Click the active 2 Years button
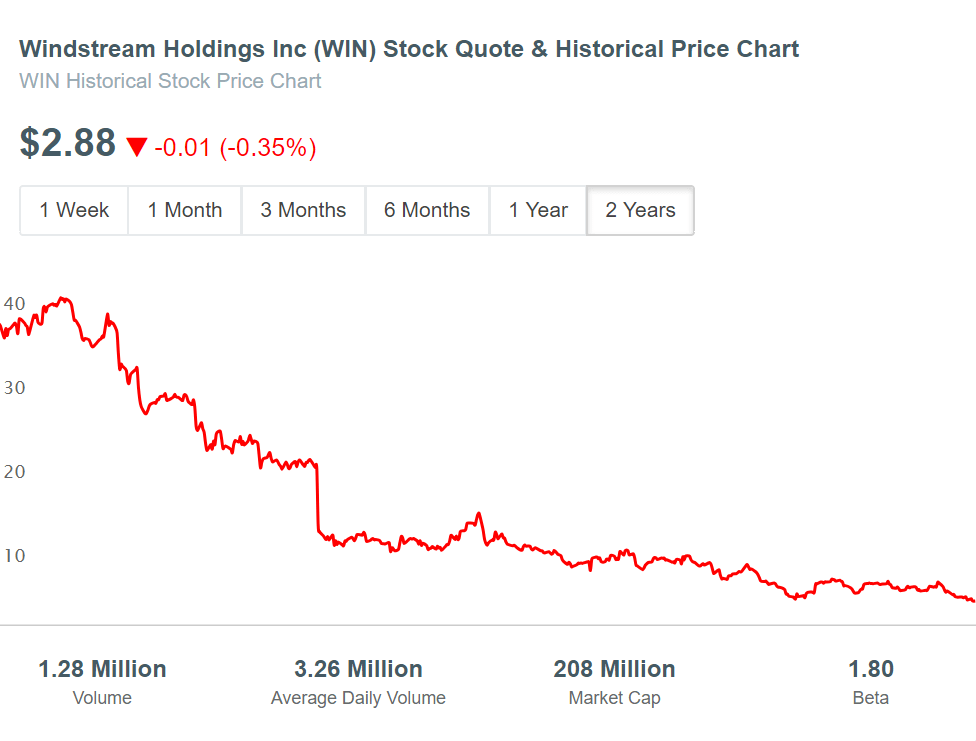The image size is (976, 741). click(640, 210)
